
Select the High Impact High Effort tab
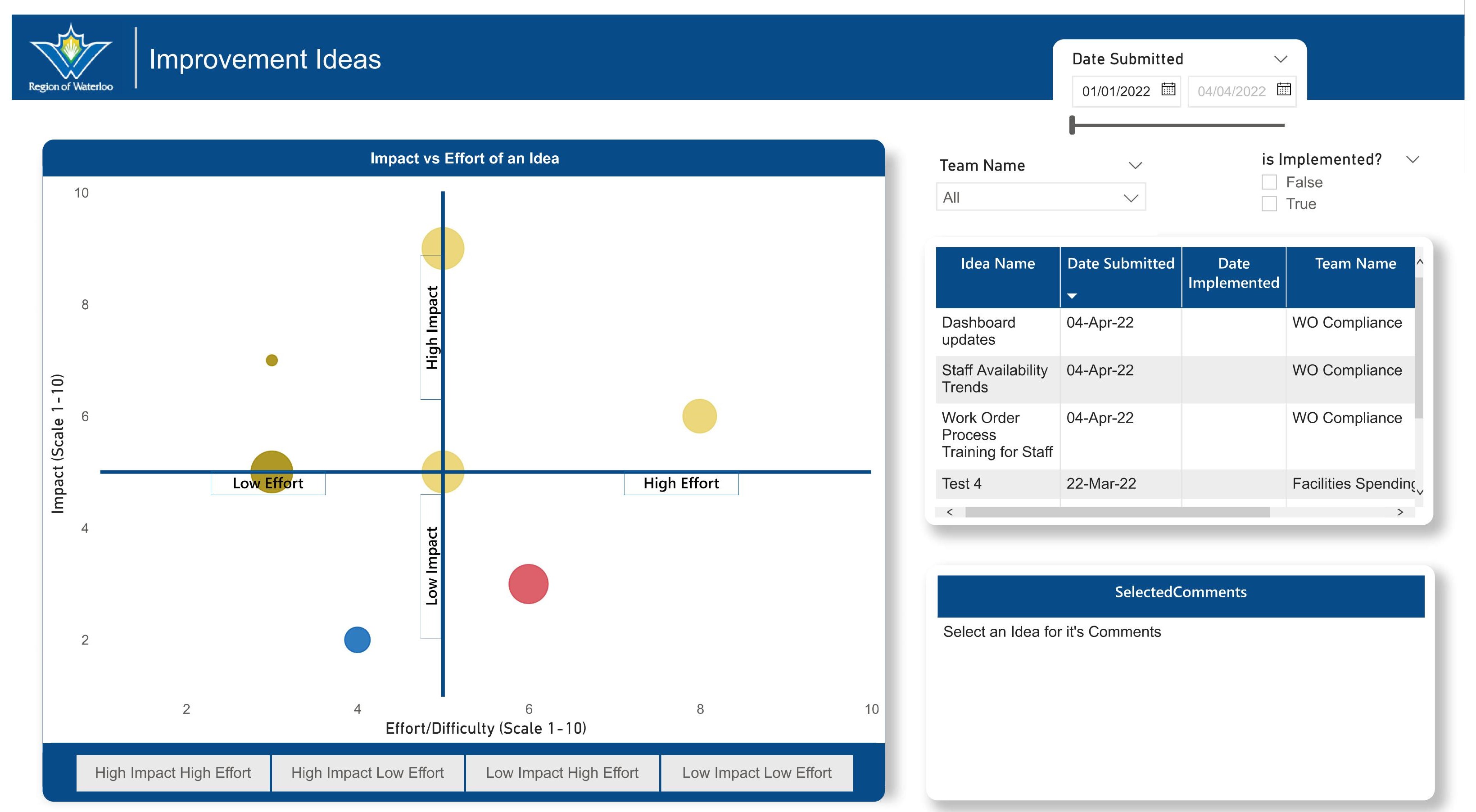pyautogui.click(x=172, y=772)
